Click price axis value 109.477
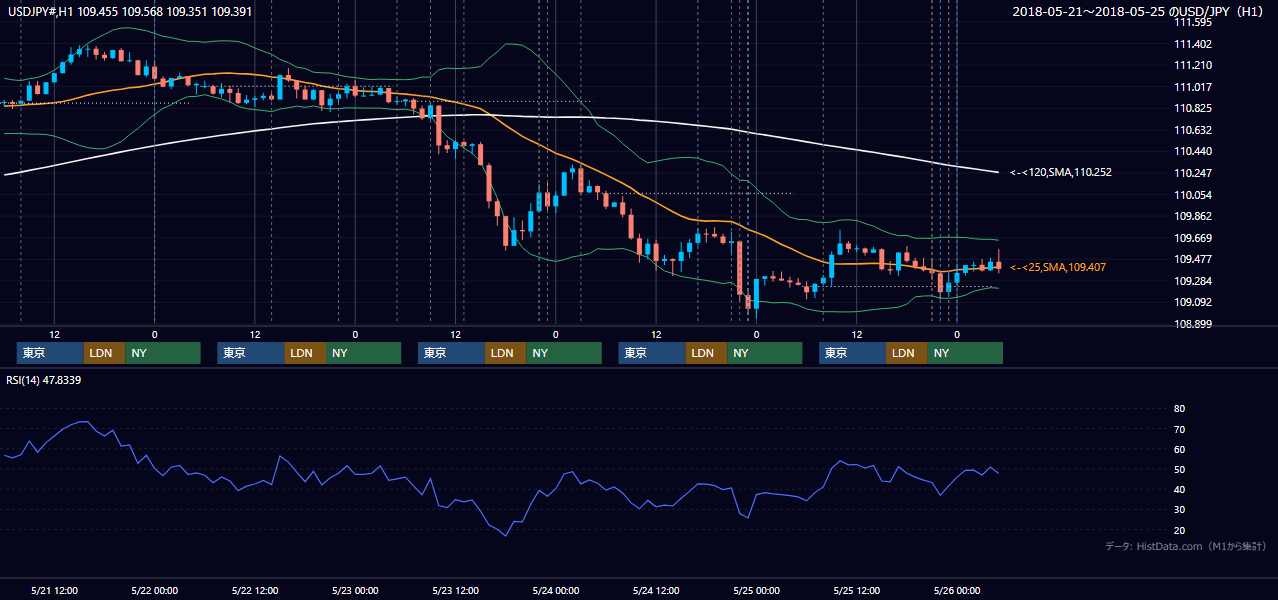 pyautogui.click(x=1193, y=259)
